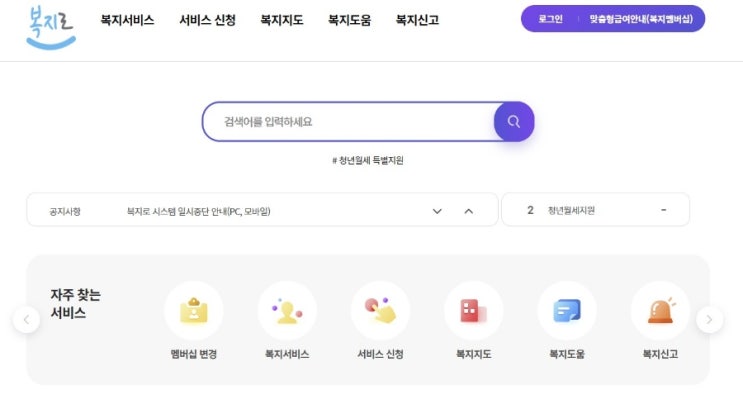Open notice 복지로 시스템 일시중단 안내

(x=199, y=211)
